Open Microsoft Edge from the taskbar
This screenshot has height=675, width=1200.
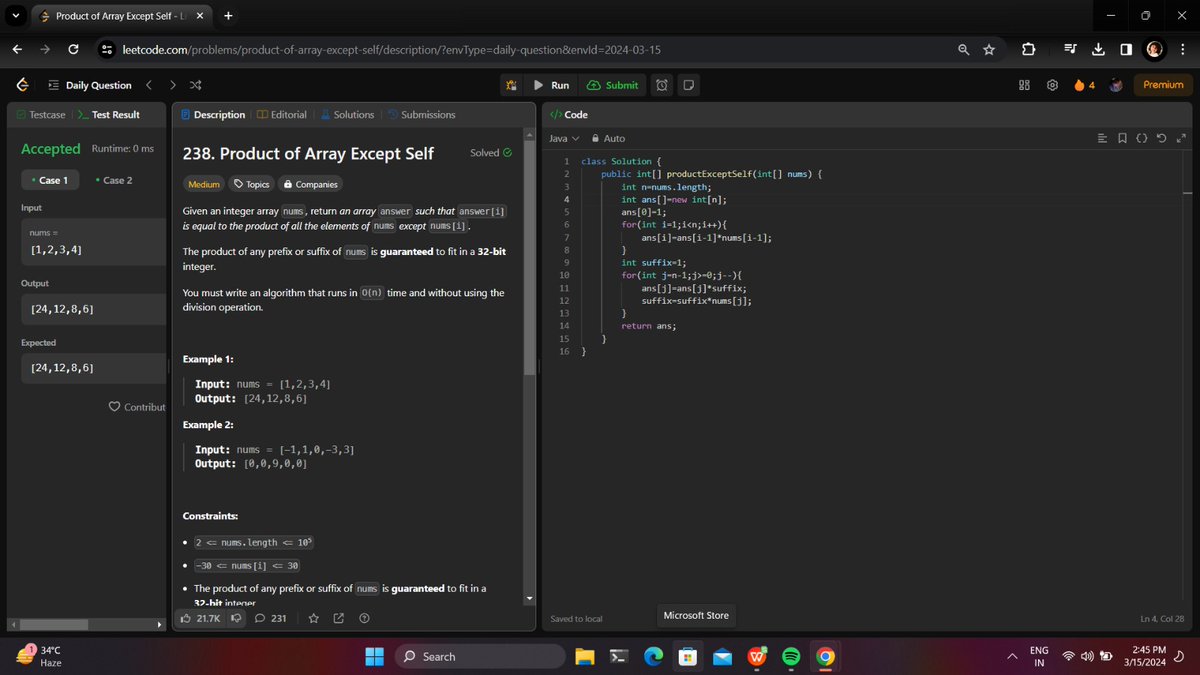654,657
